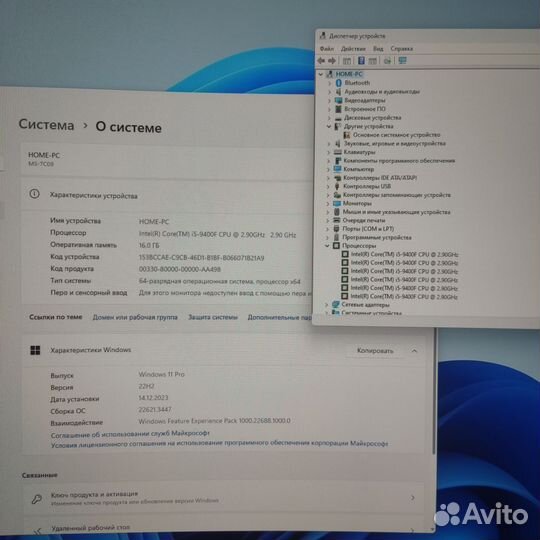Viewport: 540px width, 540px height.
Task: Click the warning icon of Основное системное устройство
Action: pos(347,135)
